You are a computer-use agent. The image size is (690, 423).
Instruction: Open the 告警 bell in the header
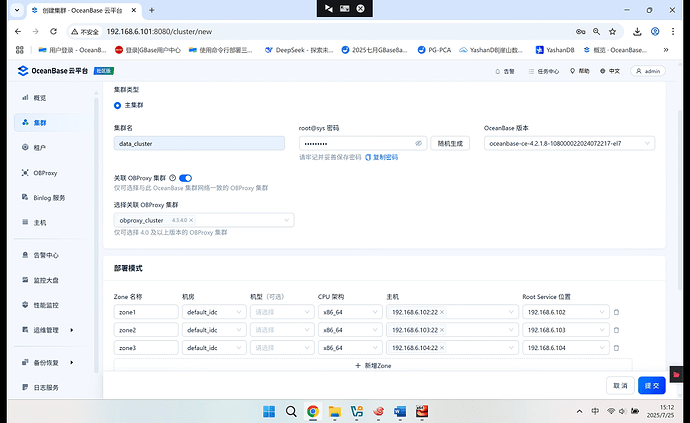tap(505, 71)
